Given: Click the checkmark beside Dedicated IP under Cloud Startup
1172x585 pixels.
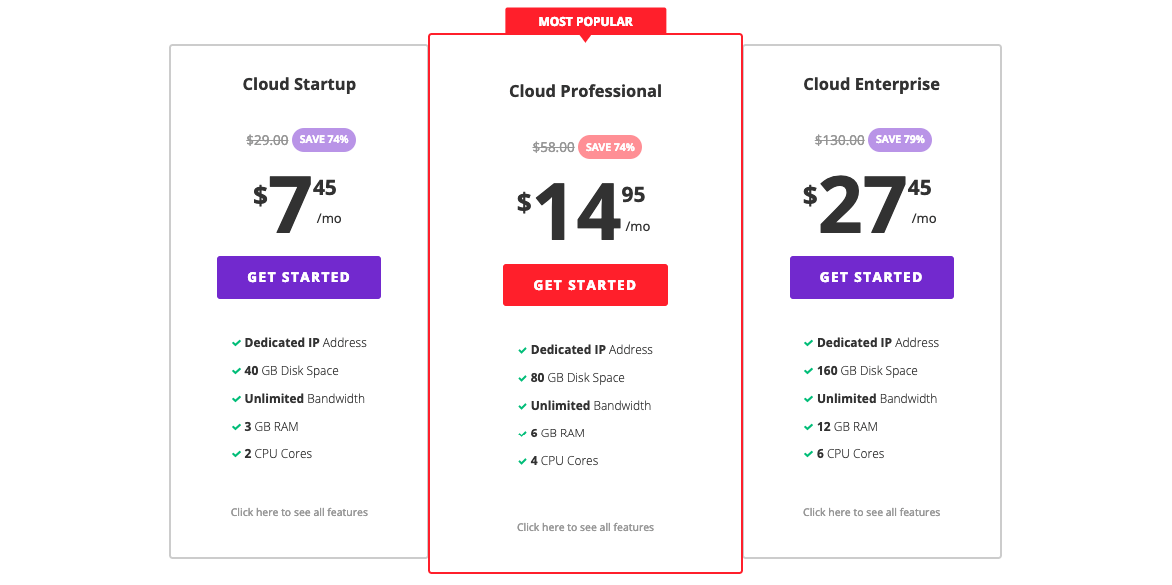Looking at the screenshot, I should click(235, 342).
